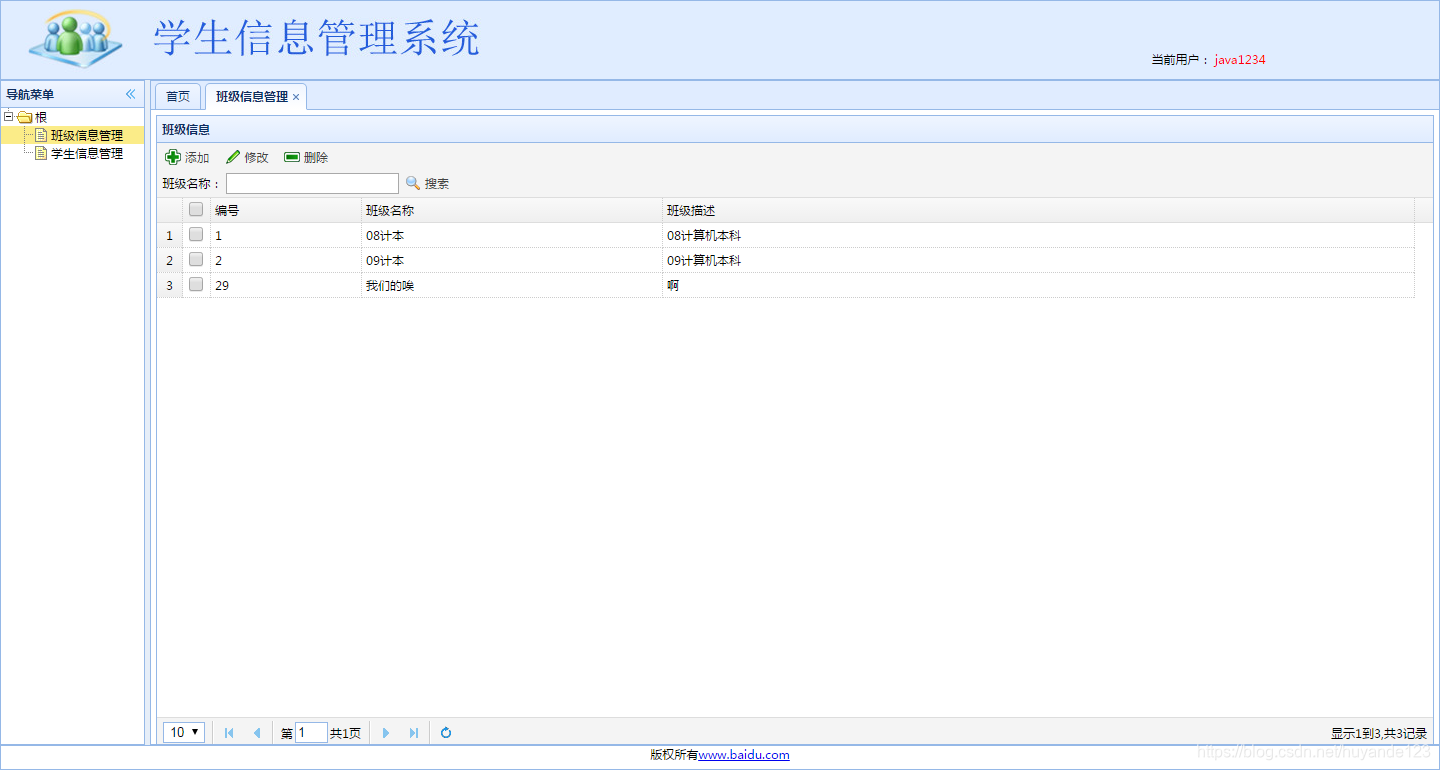Click the 08计算机本科 description cell
The height and width of the screenshot is (770, 1440).
click(1038, 235)
